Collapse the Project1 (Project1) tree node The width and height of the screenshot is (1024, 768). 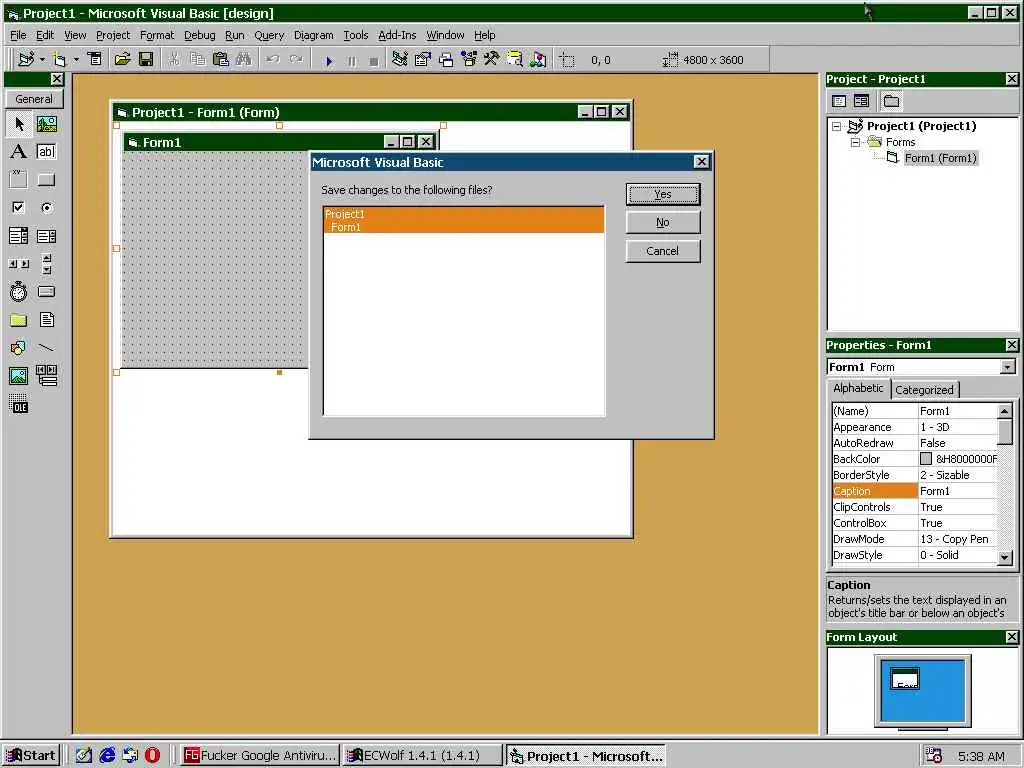(837, 127)
